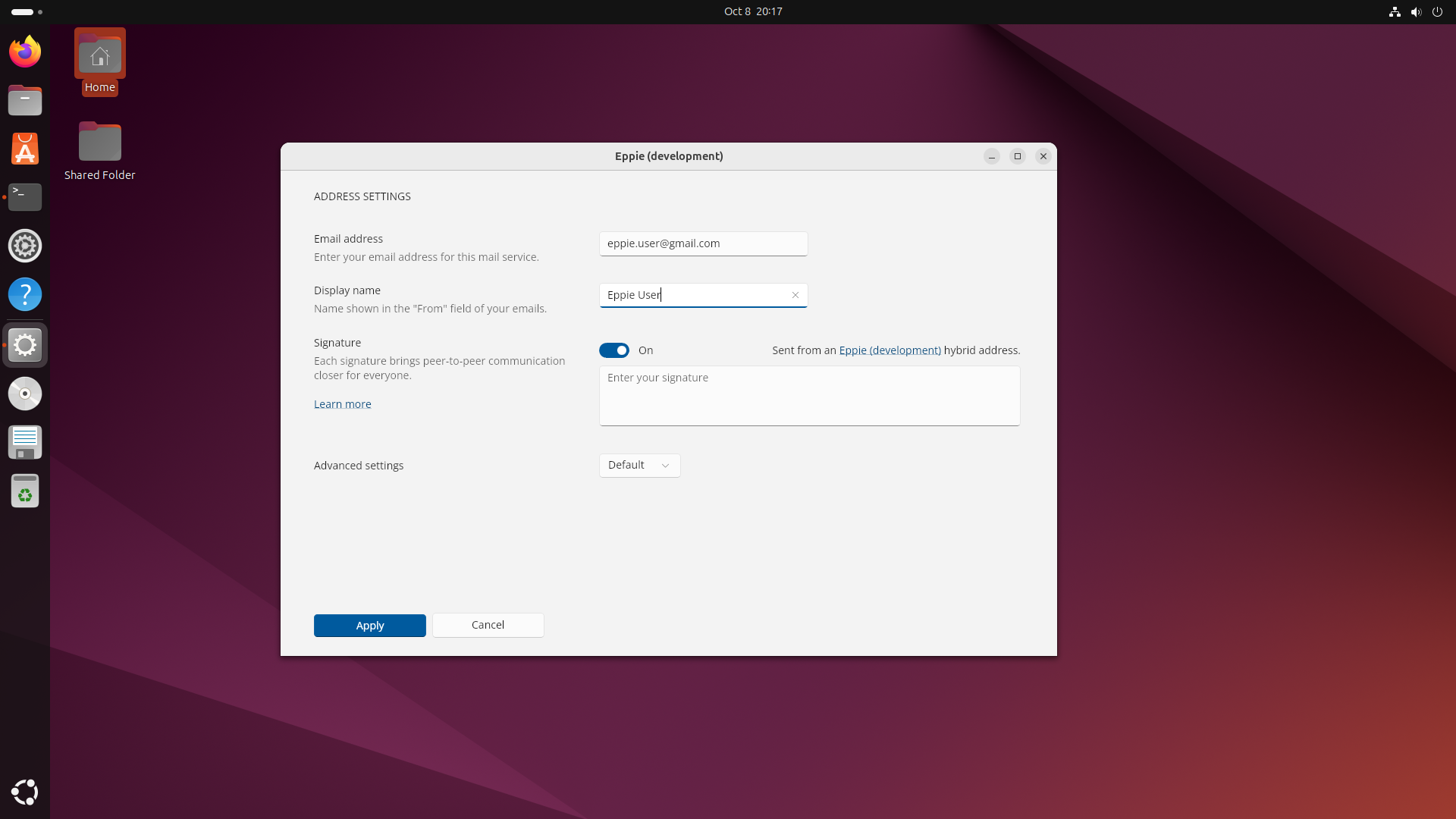Launch Firefox from the dock
The width and height of the screenshot is (1456, 819).
(x=25, y=52)
